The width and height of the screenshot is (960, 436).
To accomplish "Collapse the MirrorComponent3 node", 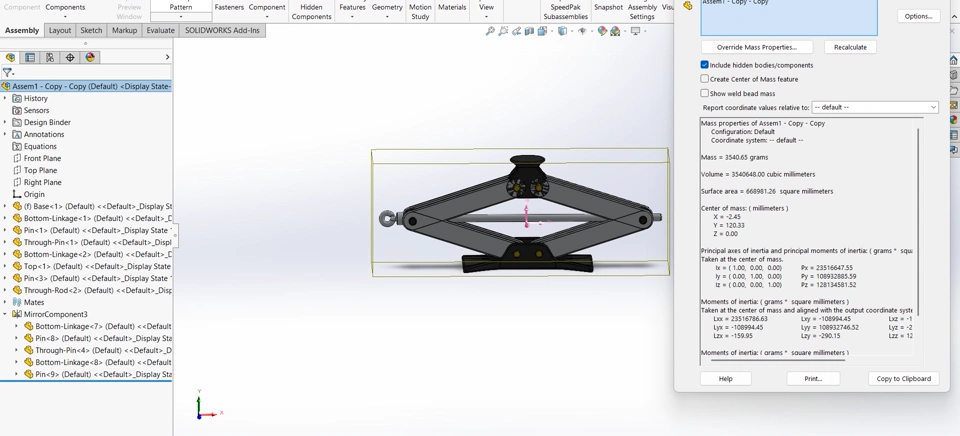I will tap(6, 314).
